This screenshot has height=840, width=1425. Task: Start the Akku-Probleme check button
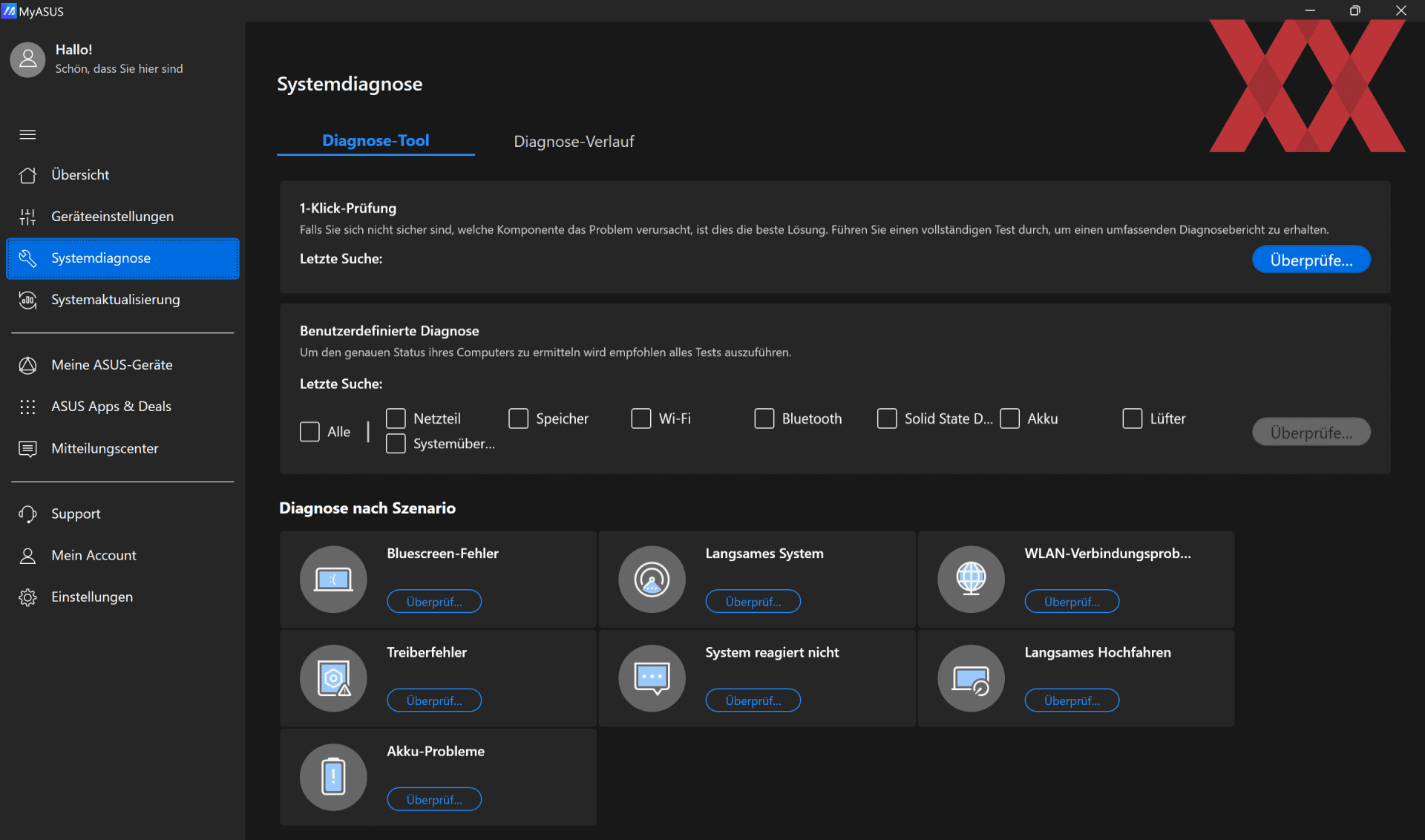coord(434,799)
